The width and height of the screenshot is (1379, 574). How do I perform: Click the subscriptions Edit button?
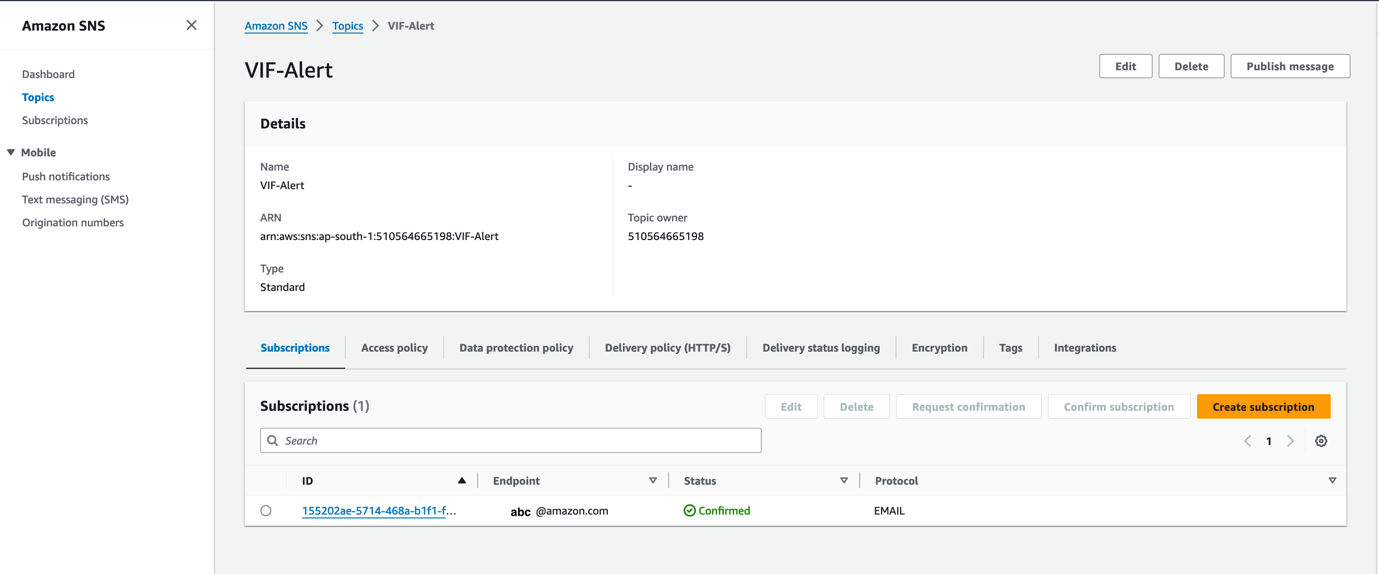pos(791,407)
